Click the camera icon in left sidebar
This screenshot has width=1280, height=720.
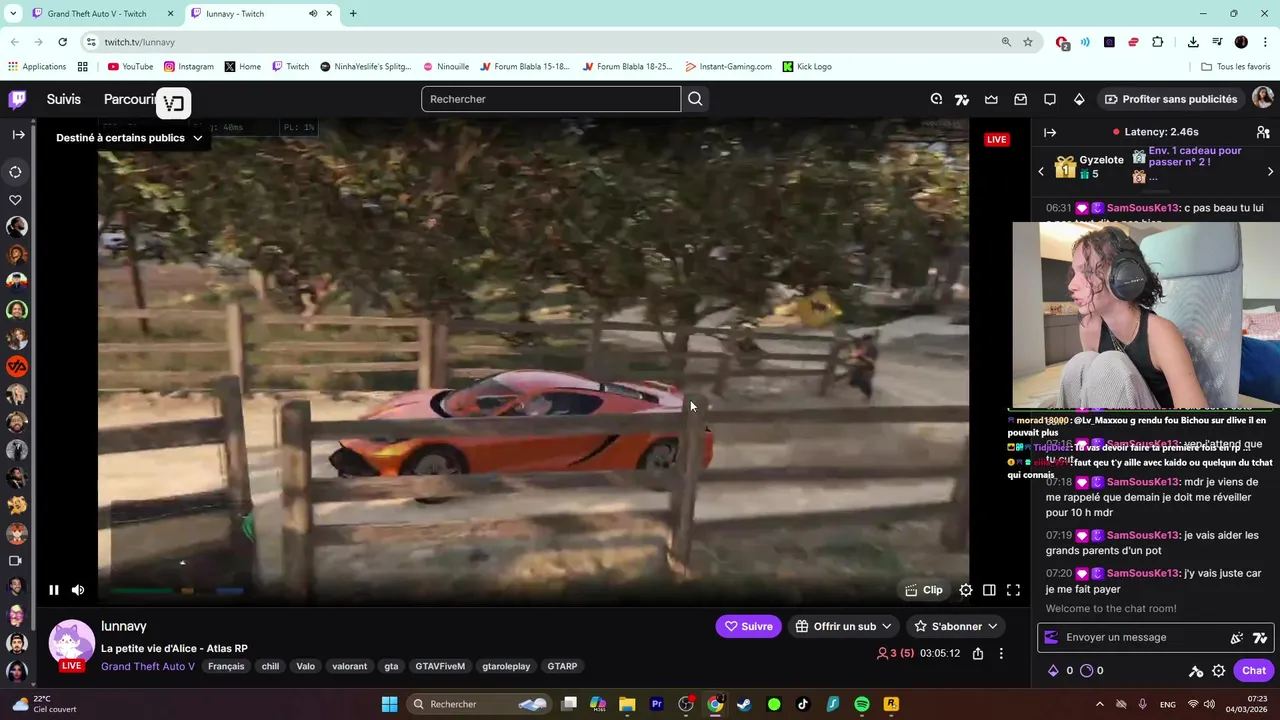click(16, 561)
